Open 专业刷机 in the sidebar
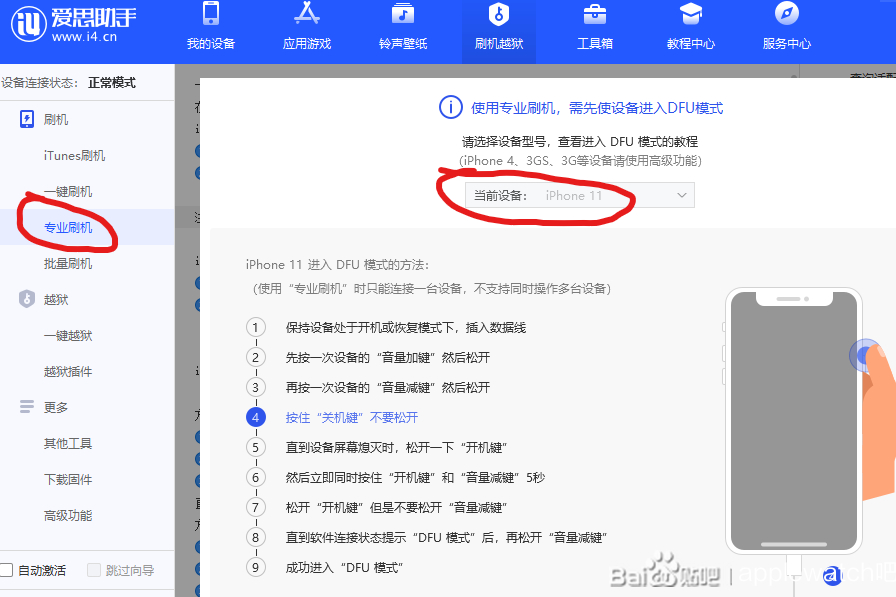Viewport: 896px width, 597px height. coord(68,227)
